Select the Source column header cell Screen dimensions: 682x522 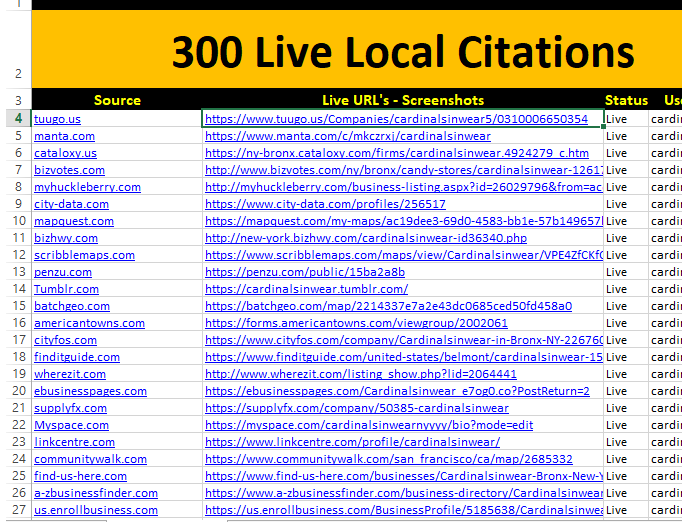click(117, 100)
